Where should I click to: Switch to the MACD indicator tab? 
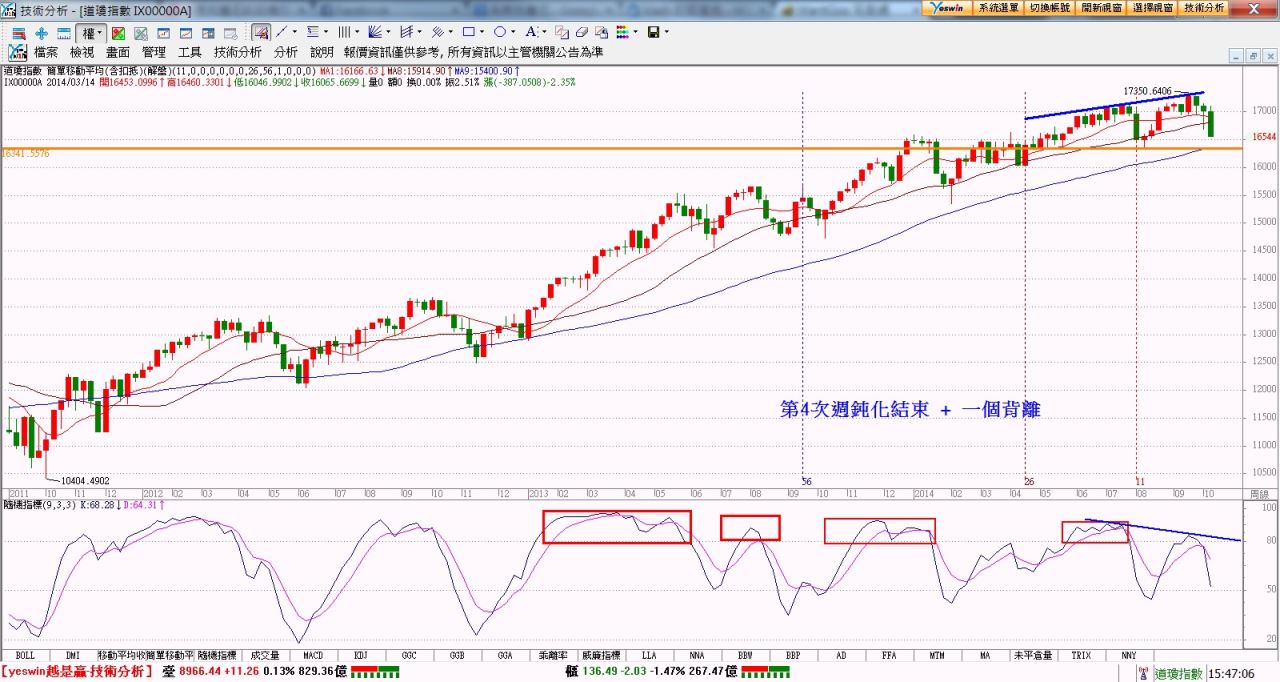coord(312,655)
